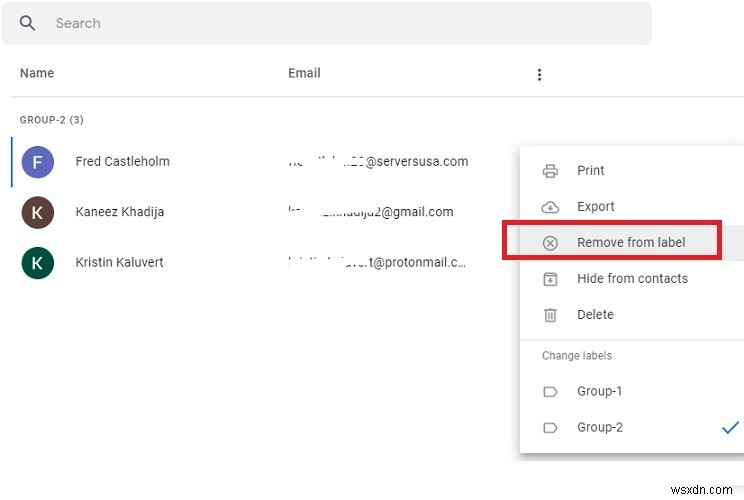Viewport: 744px width, 500px height.
Task: Click the Email column header
Action: point(304,73)
